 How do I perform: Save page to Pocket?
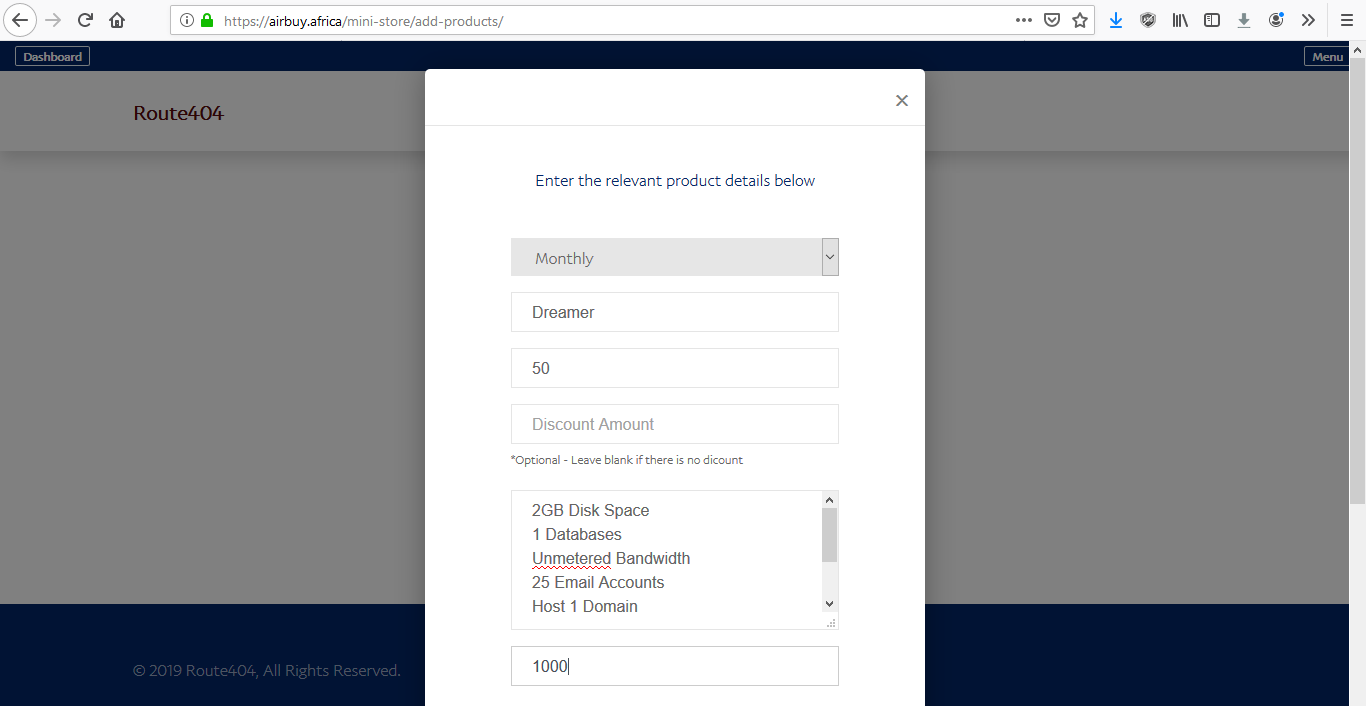tap(1052, 20)
